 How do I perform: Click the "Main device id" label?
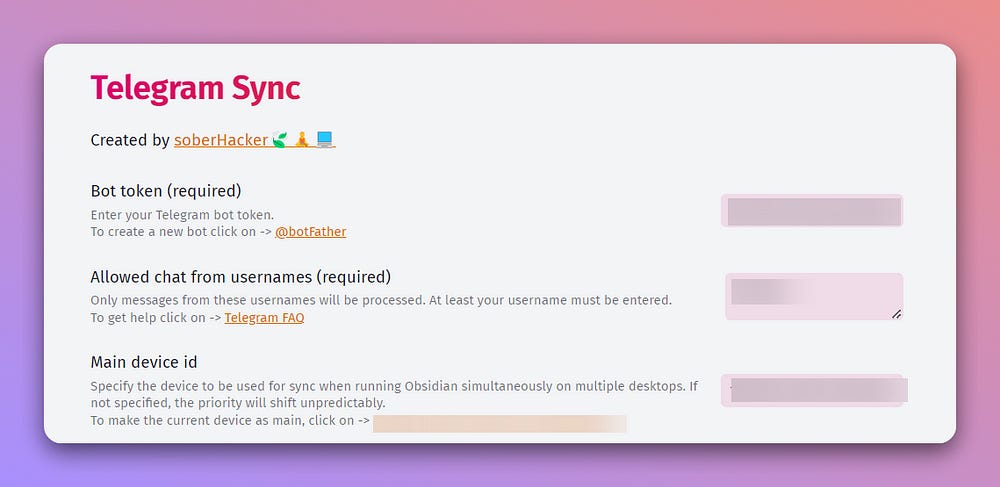pyautogui.click(x=143, y=362)
